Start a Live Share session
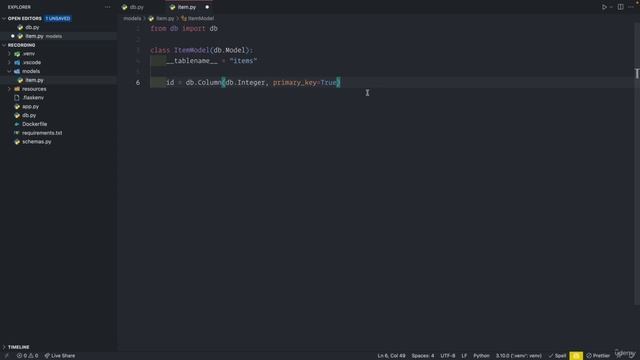 (x=60, y=356)
